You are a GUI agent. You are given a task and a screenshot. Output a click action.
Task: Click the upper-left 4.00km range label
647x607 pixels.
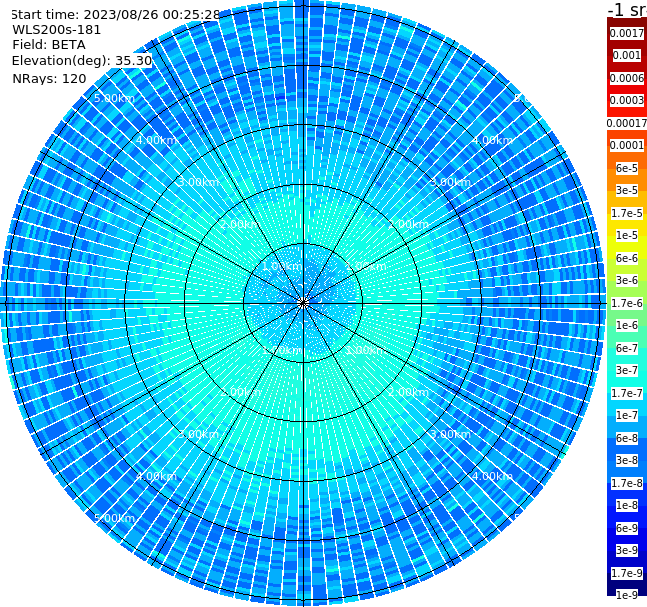point(156,140)
